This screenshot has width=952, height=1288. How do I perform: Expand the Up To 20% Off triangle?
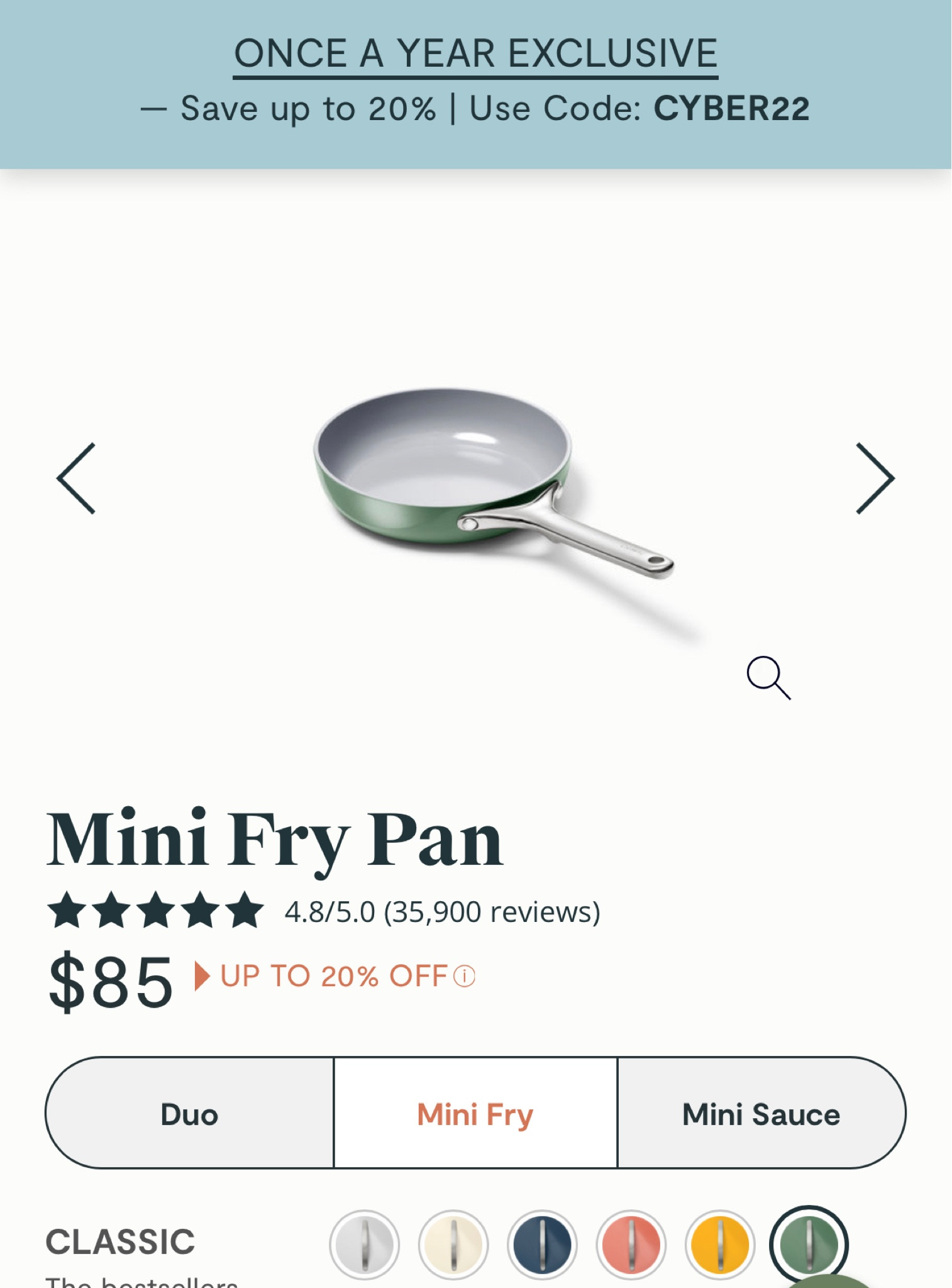pyautogui.click(x=201, y=977)
